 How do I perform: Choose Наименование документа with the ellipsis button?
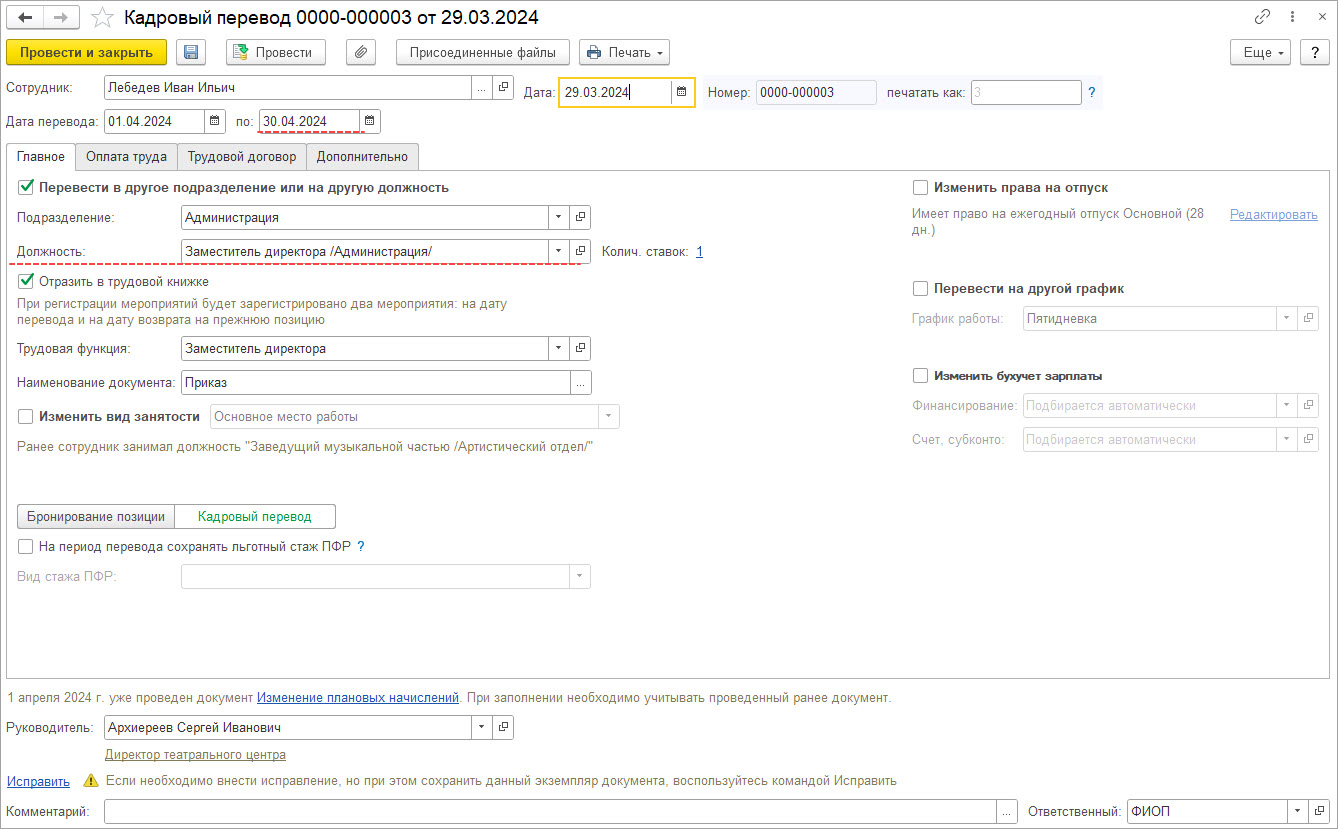pos(580,382)
